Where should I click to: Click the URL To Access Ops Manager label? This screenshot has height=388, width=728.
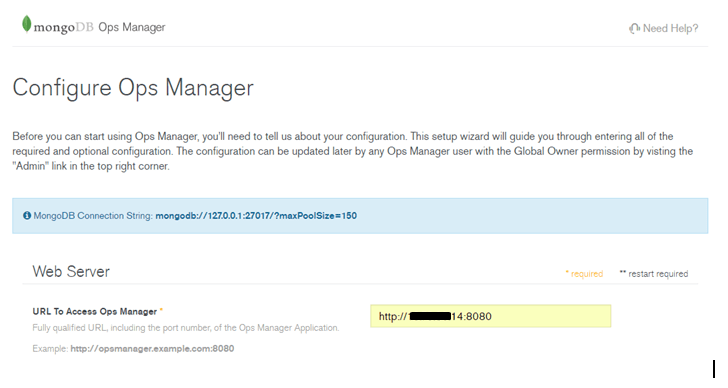pyautogui.click(x=95, y=311)
